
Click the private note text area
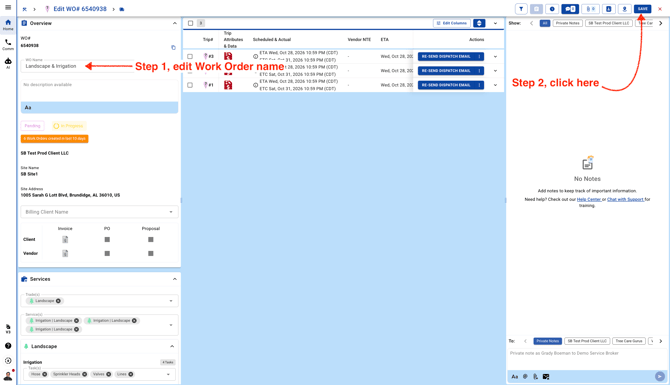pos(588,359)
